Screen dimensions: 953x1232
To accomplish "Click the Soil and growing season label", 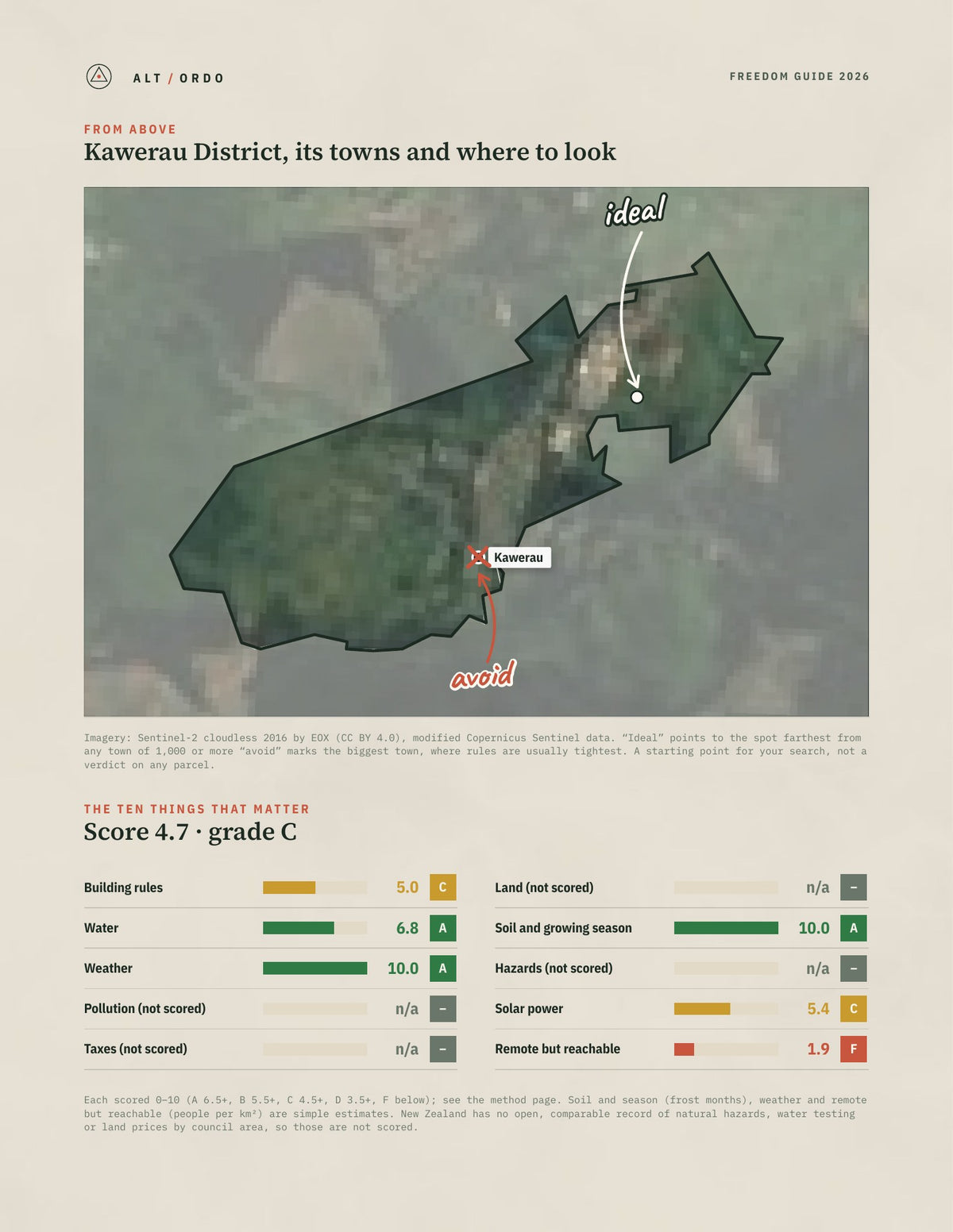I will click(563, 928).
